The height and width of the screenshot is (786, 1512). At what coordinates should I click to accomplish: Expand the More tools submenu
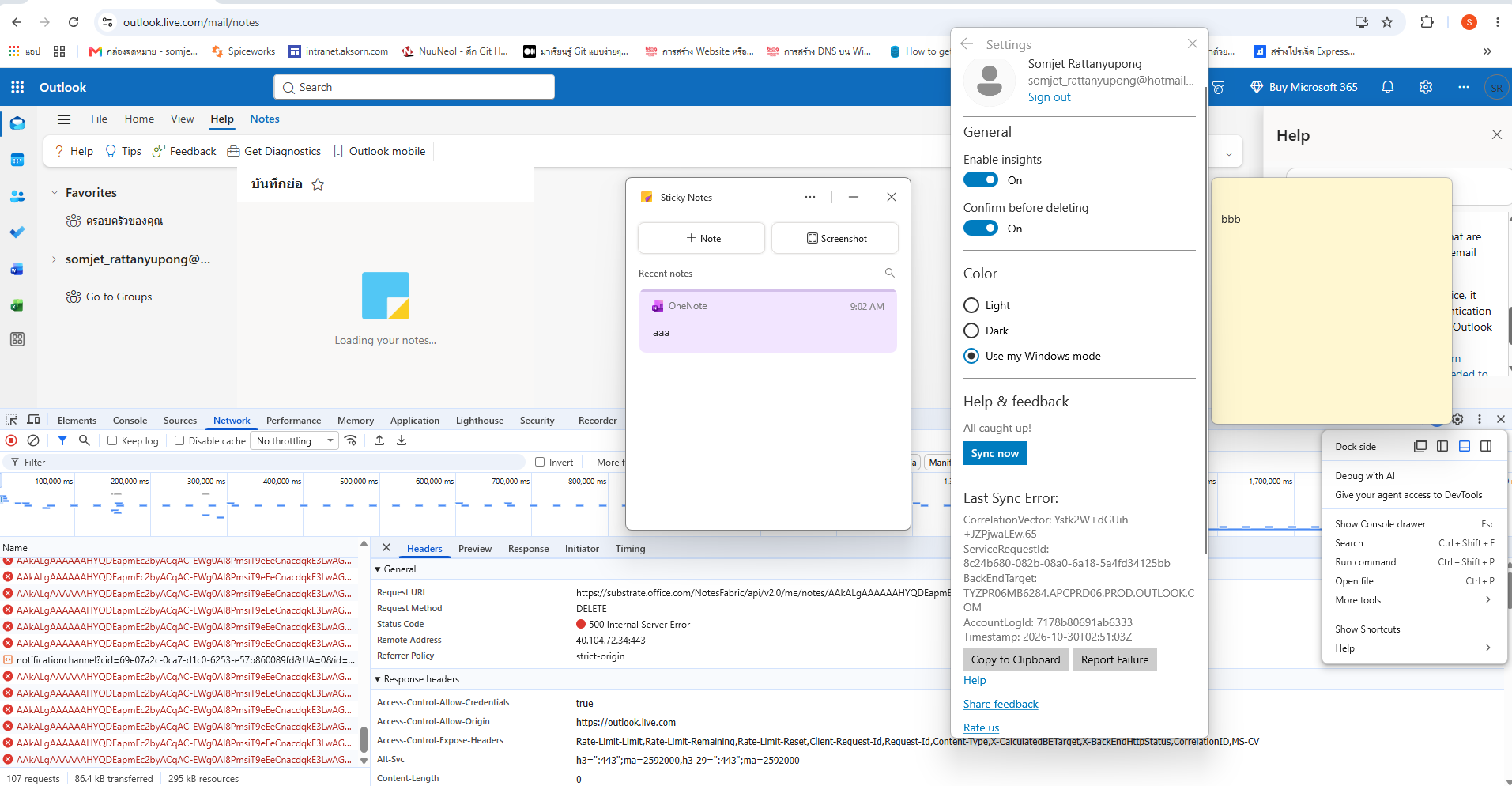1413,600
